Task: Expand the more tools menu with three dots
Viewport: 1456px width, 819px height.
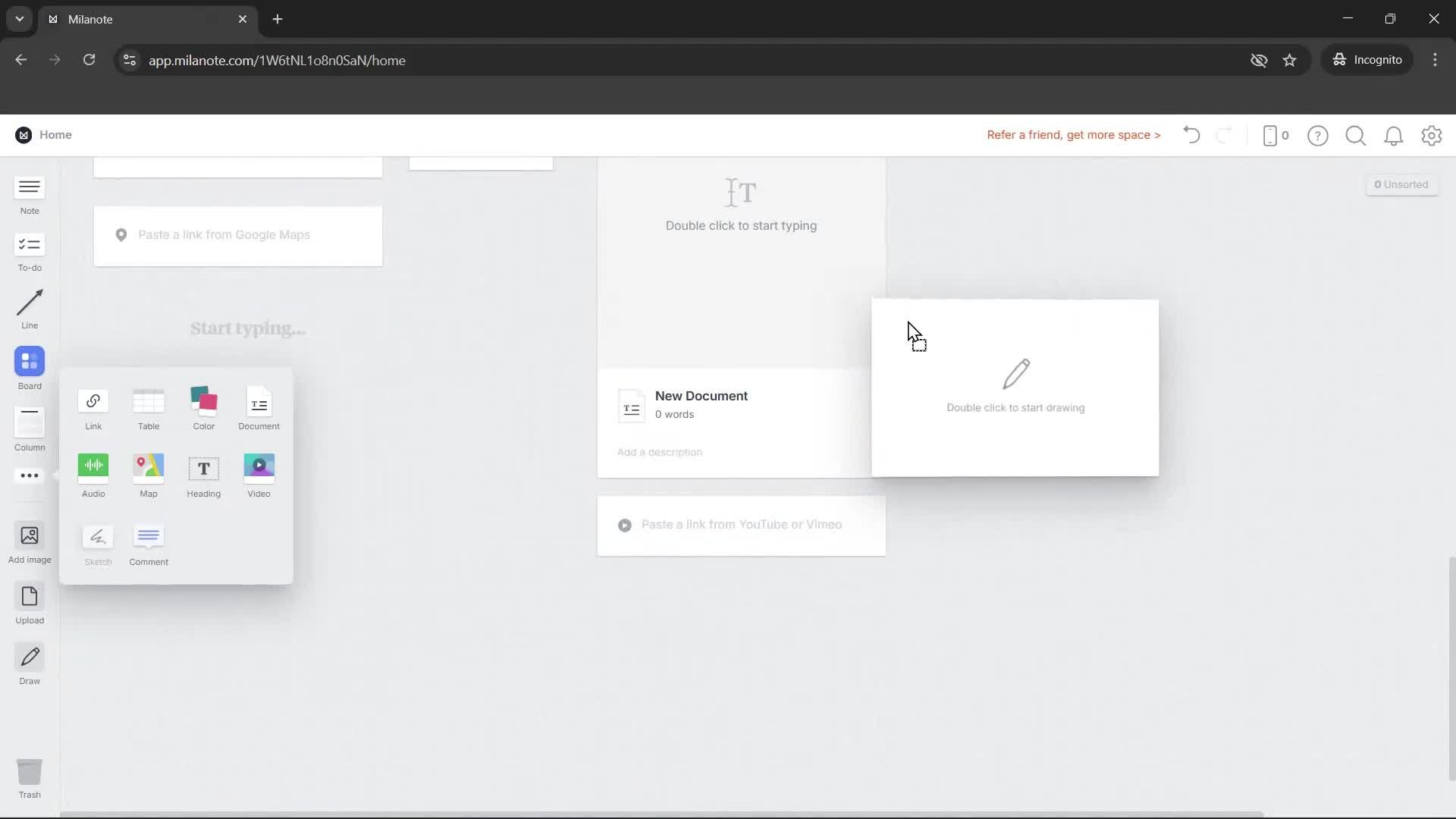Action: (29, 475)
